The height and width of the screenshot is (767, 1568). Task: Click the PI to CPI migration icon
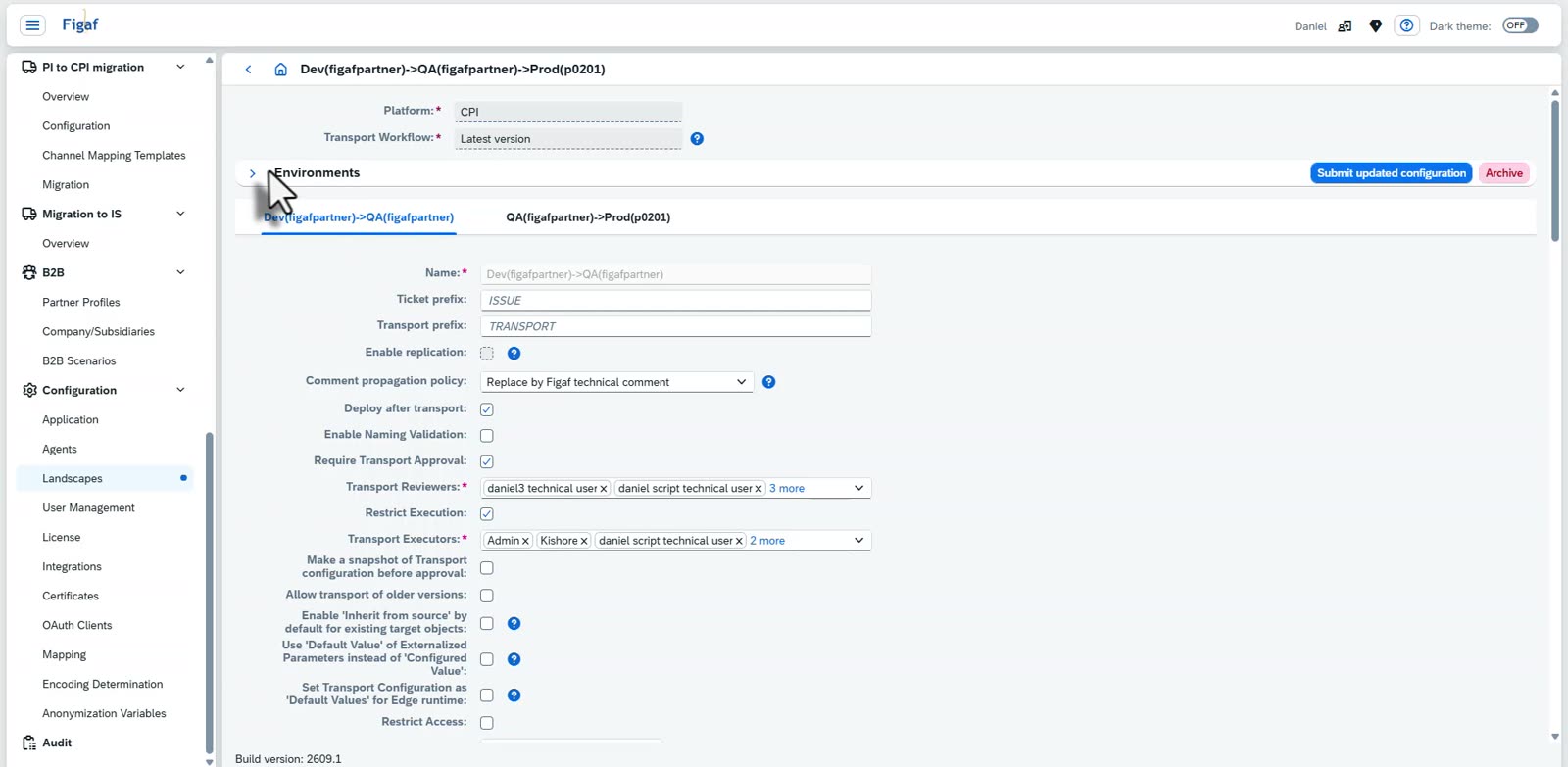pyautogui.click(x=29, y=68)
